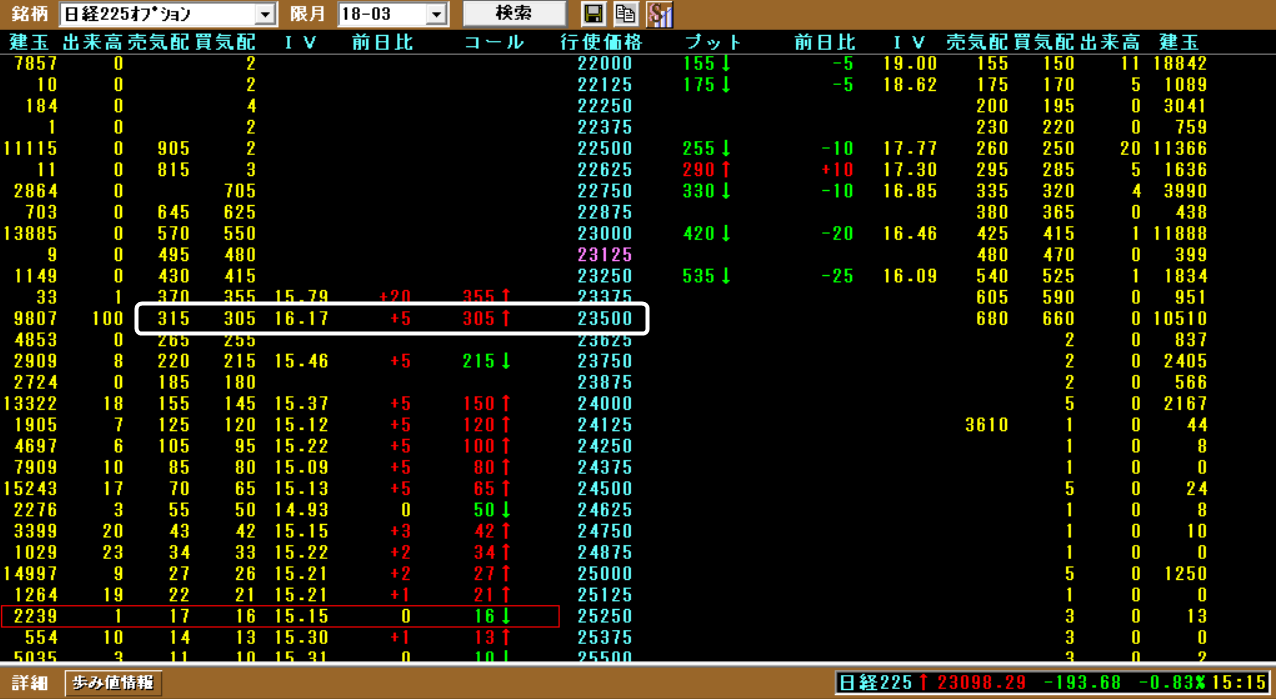1276x699 pixels.
Task: Click call open interest 13885
Action: (30, 234)
